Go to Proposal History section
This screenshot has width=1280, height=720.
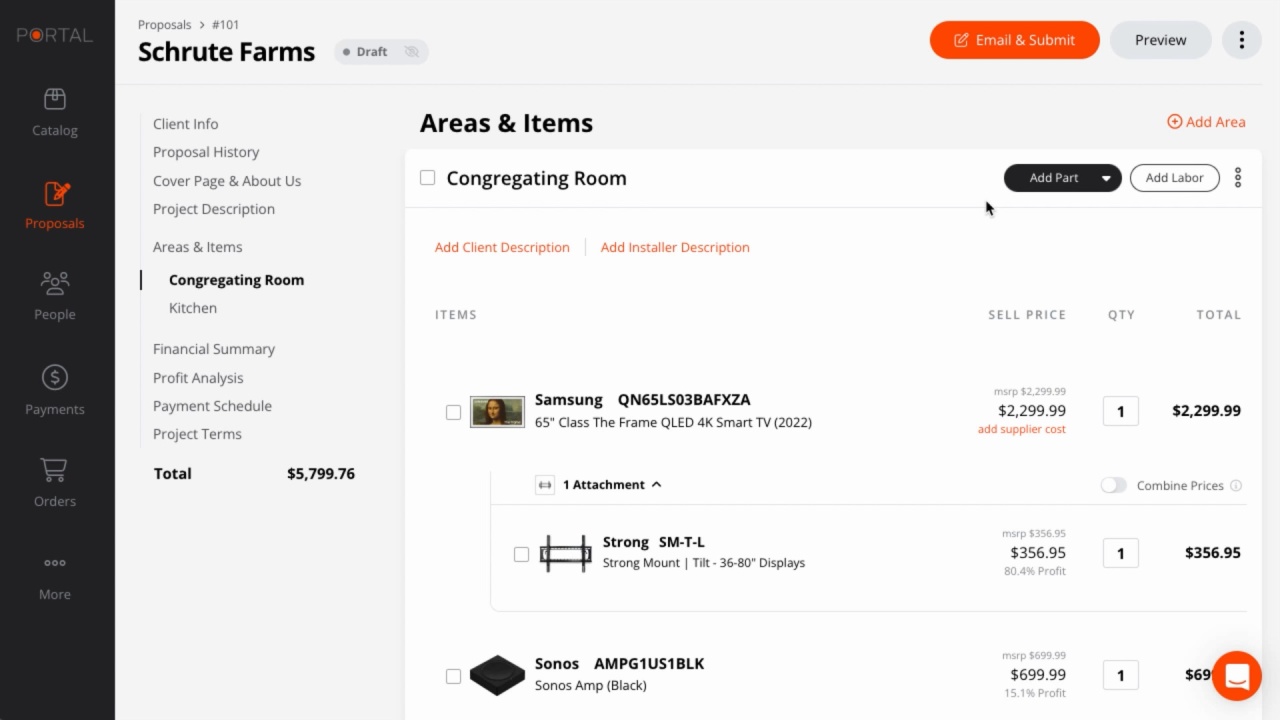click(206, 152)
